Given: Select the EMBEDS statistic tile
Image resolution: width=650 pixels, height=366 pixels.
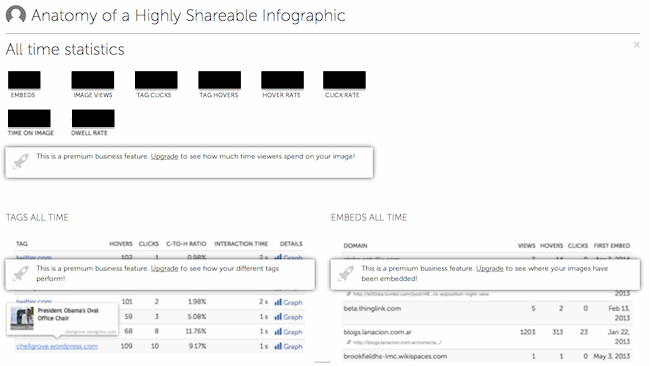Looking at the screenshot, I should (24, 84).
